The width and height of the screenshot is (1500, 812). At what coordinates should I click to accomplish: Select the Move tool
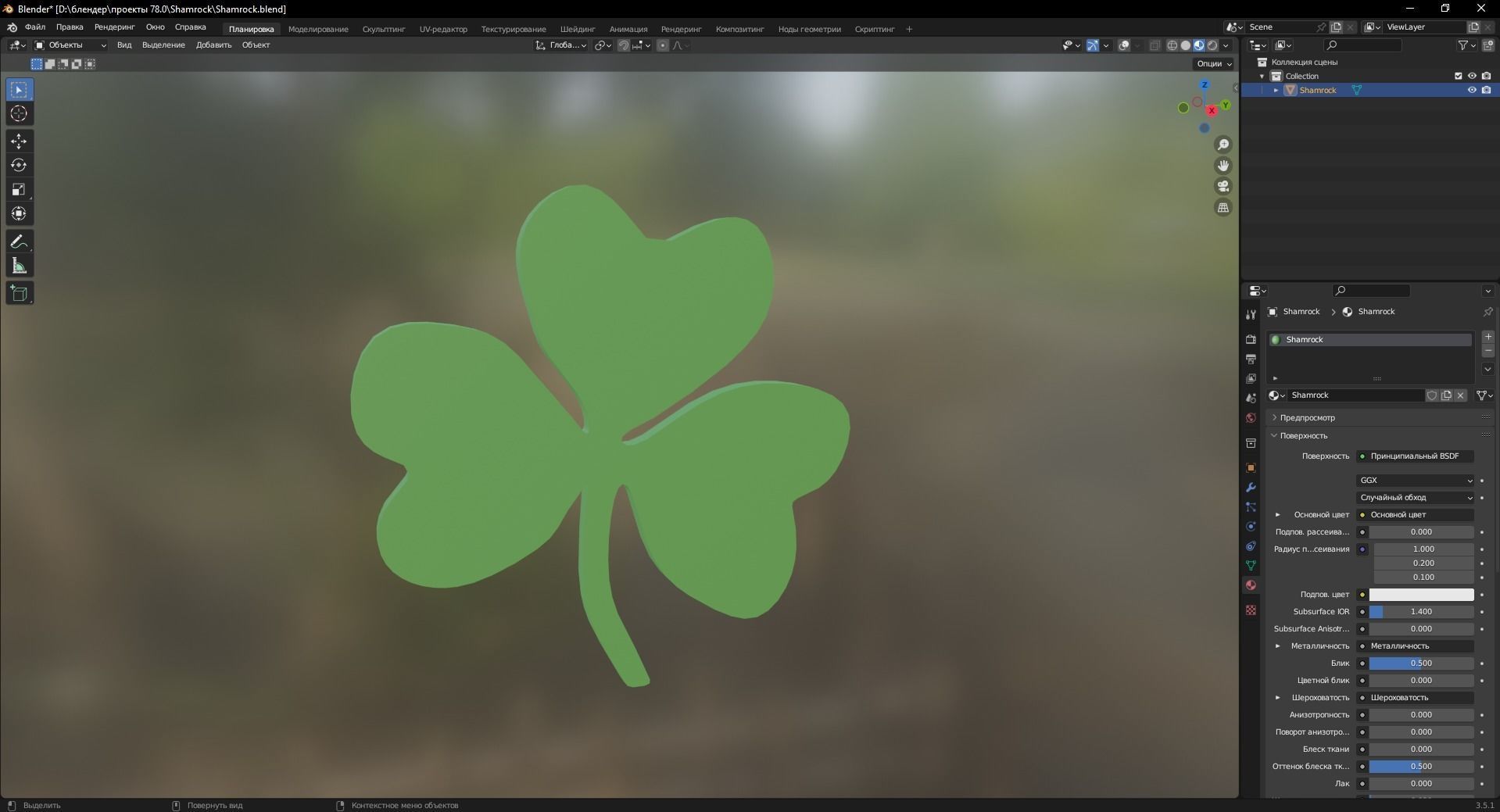(19, 141)
